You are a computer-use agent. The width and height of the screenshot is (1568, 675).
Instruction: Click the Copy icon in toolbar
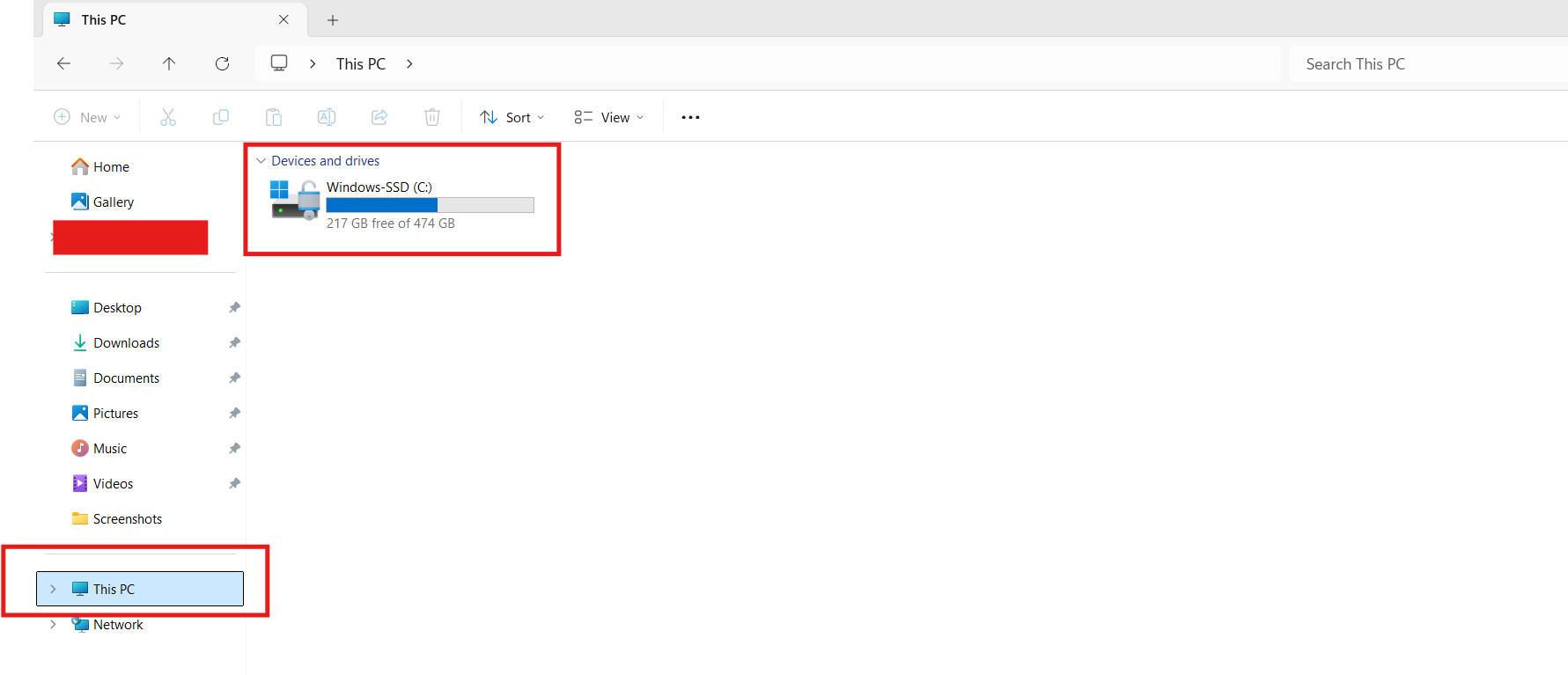pyautogui.click(x=221, y=117)
